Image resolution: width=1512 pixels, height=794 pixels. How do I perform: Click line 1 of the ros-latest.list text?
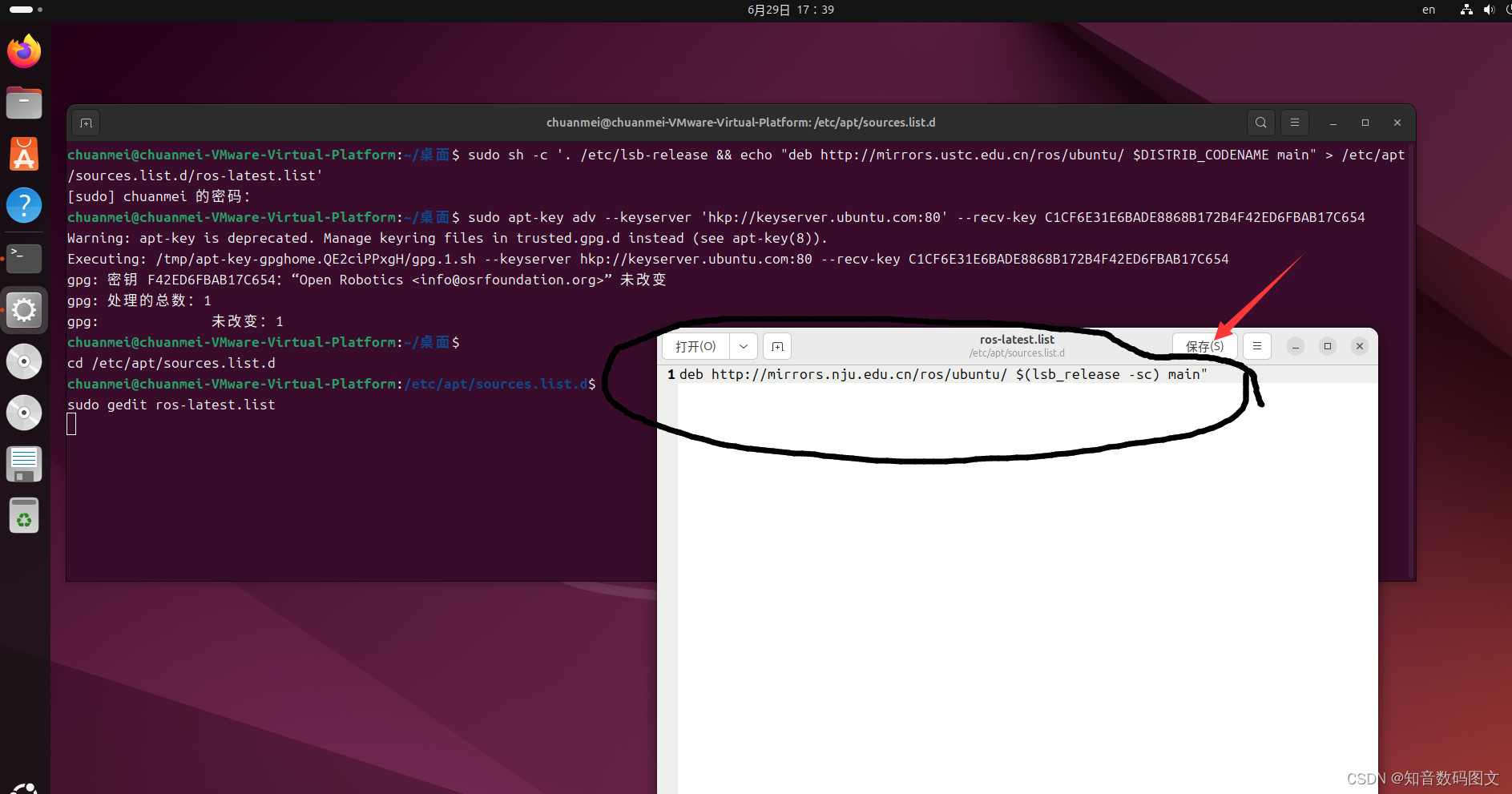click(937, 374)
